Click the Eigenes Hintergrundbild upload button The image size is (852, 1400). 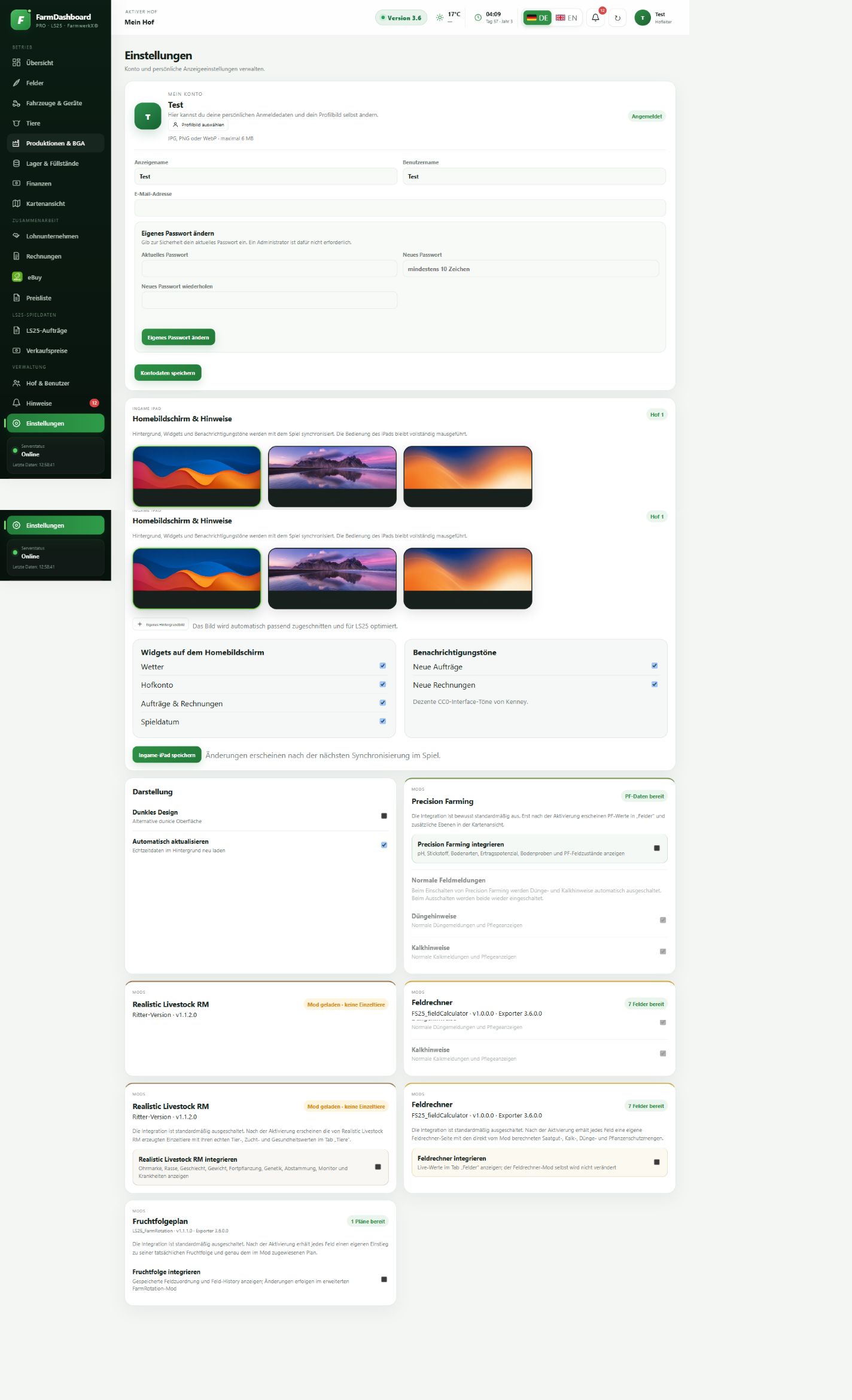[160, 624]
